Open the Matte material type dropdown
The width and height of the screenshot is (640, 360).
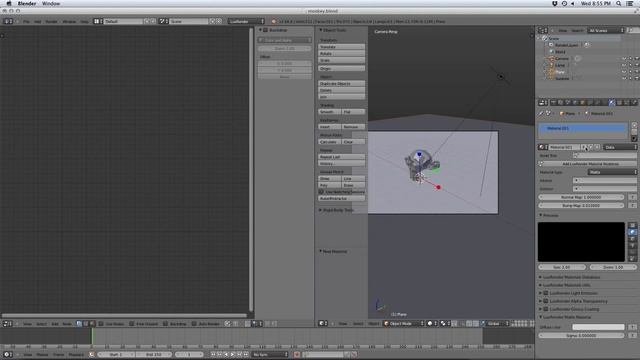[612, 172]
